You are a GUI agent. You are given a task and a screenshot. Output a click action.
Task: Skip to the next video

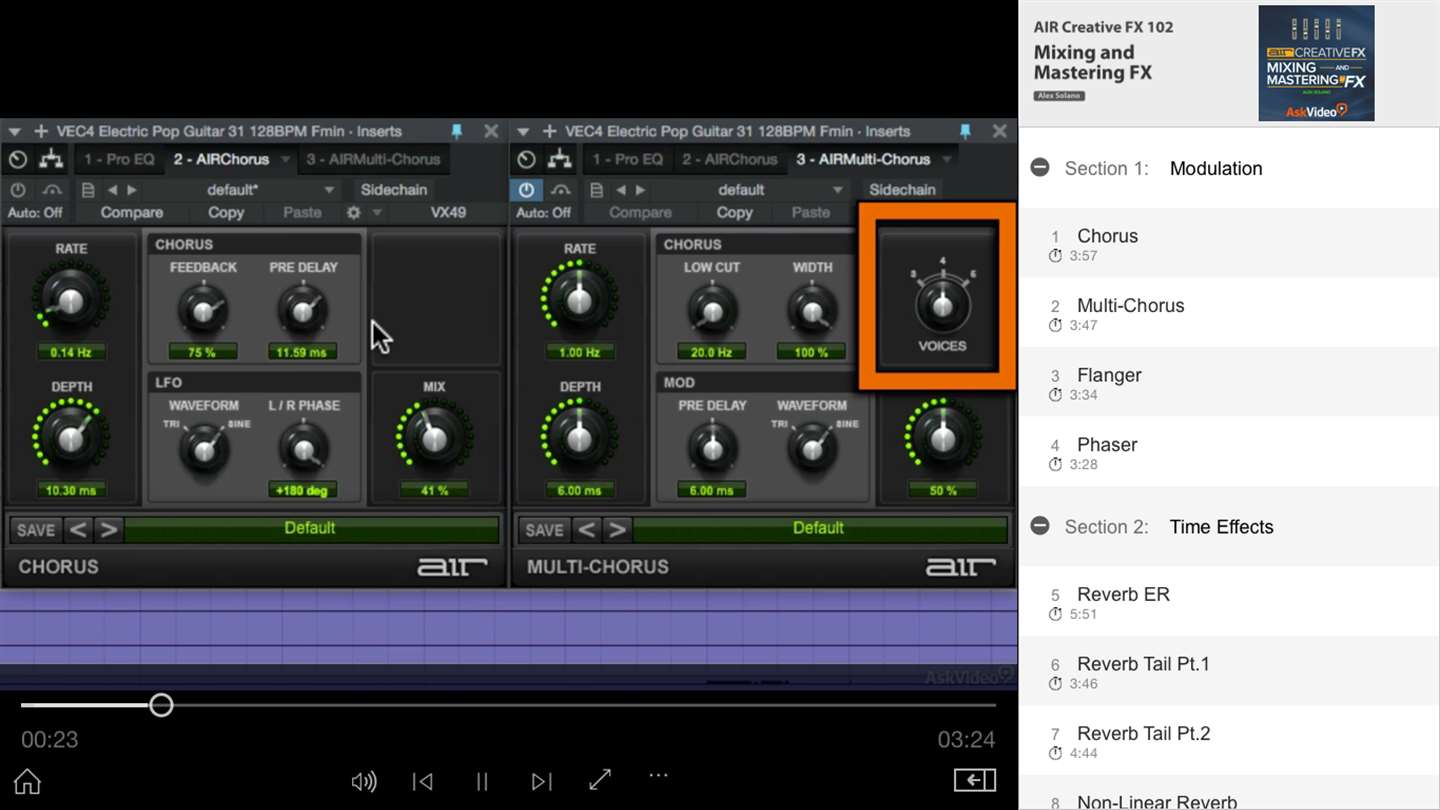click(x=541, y=781)
